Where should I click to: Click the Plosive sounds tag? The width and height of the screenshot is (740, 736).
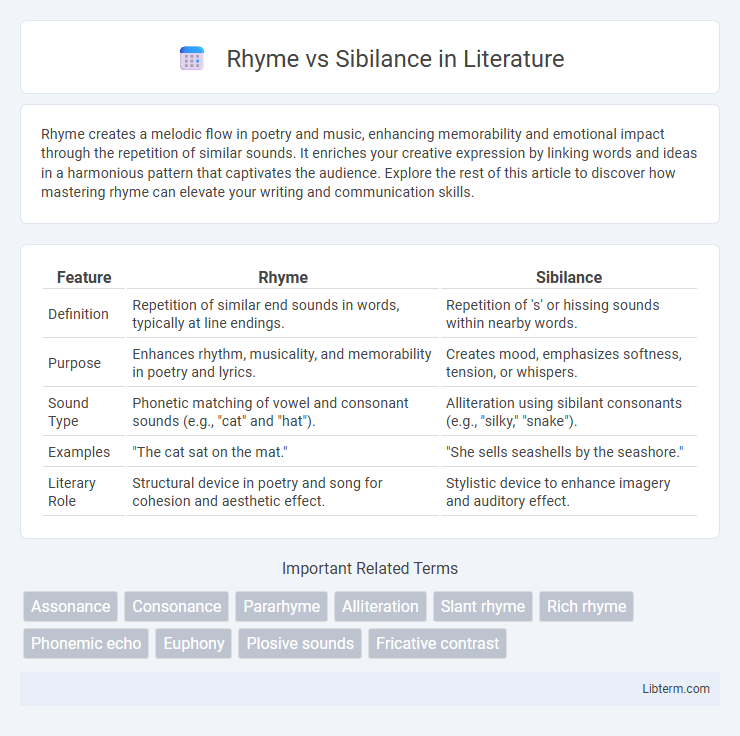[300, 643]
